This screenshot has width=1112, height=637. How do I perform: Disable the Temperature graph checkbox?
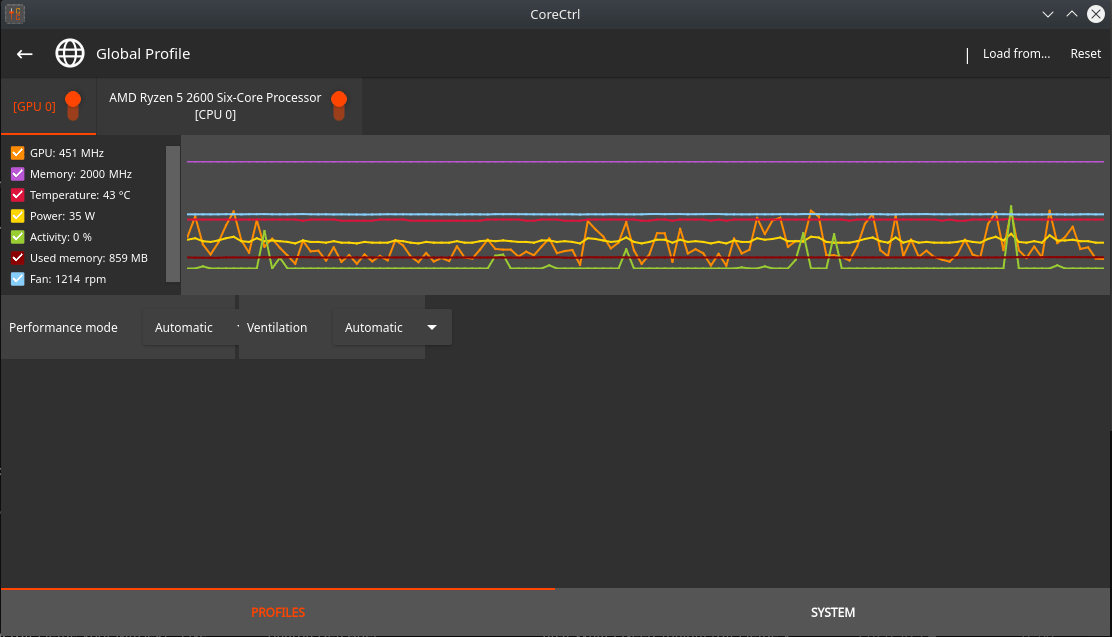pos(17,195)
